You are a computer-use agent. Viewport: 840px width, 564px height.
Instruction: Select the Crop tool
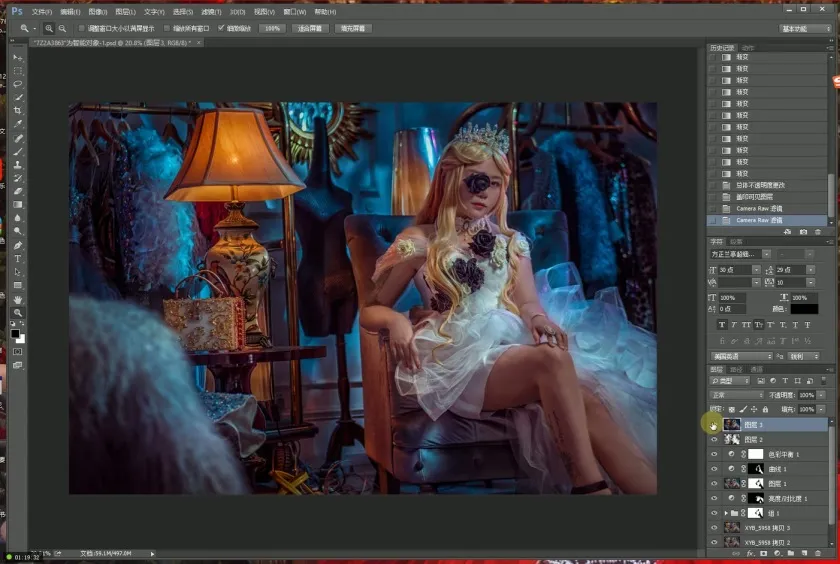coord(18,111)
